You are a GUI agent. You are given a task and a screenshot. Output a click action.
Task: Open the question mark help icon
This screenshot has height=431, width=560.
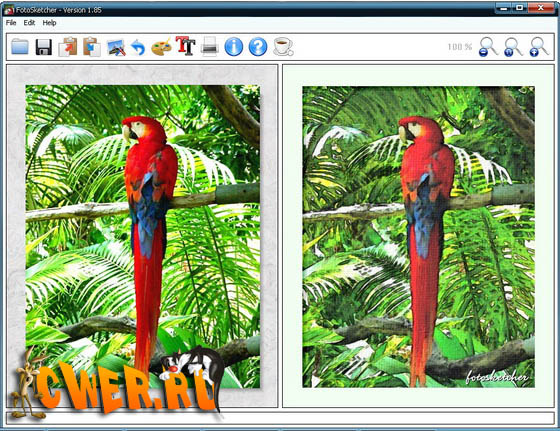pos(258,47)
